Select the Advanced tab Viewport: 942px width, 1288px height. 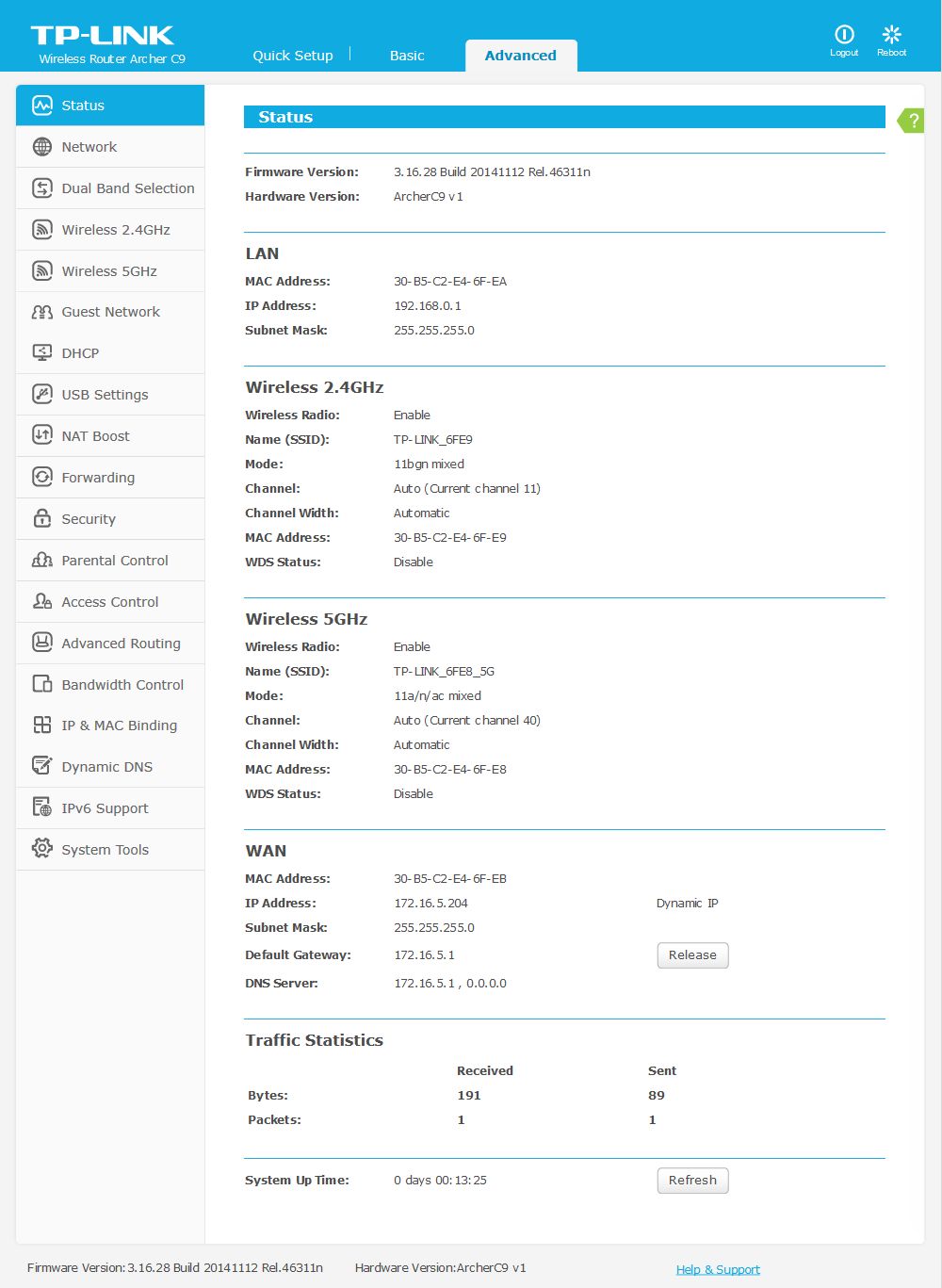(521, 56)
